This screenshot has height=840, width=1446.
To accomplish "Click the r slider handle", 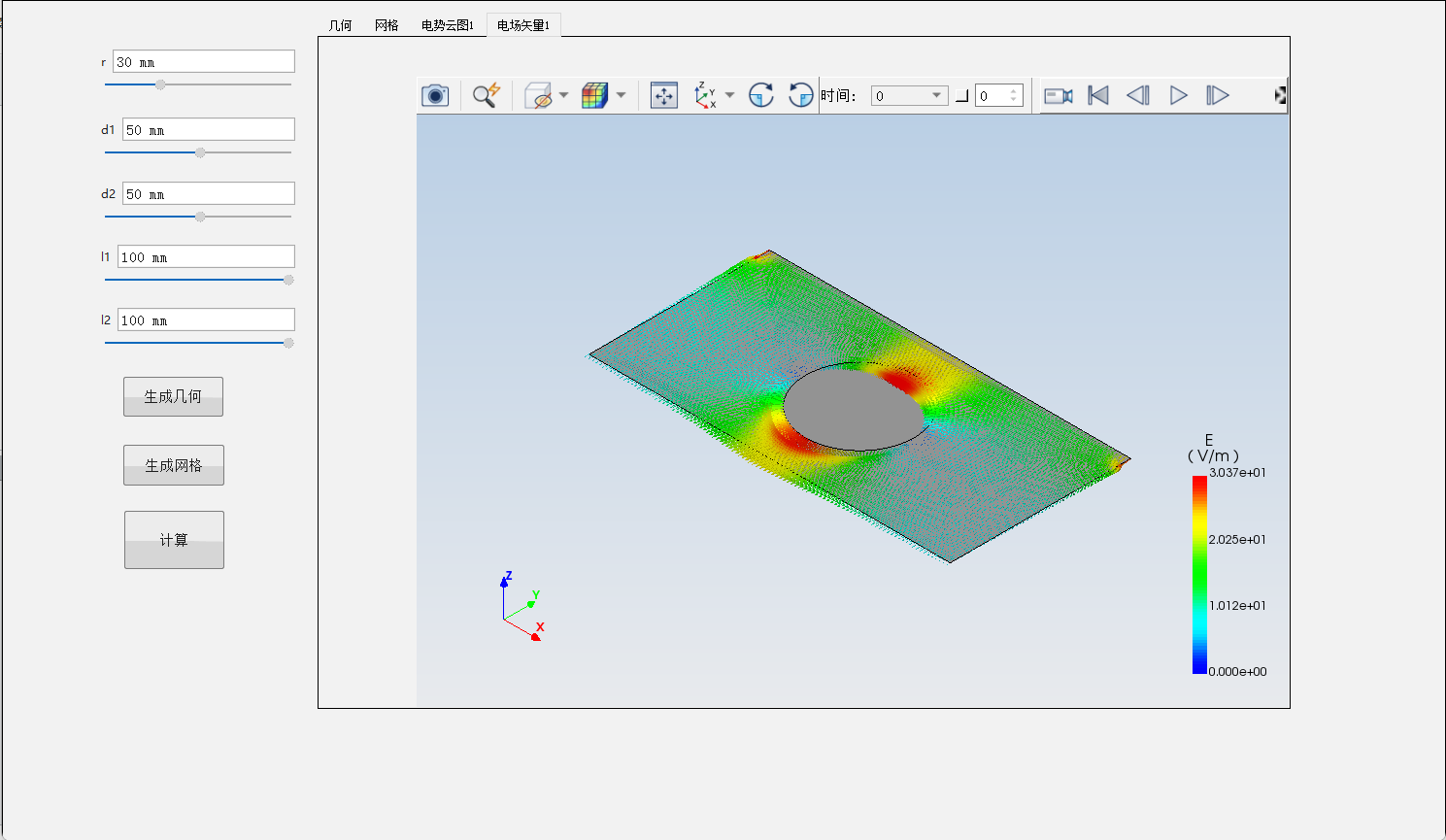I will pos(161,84).
